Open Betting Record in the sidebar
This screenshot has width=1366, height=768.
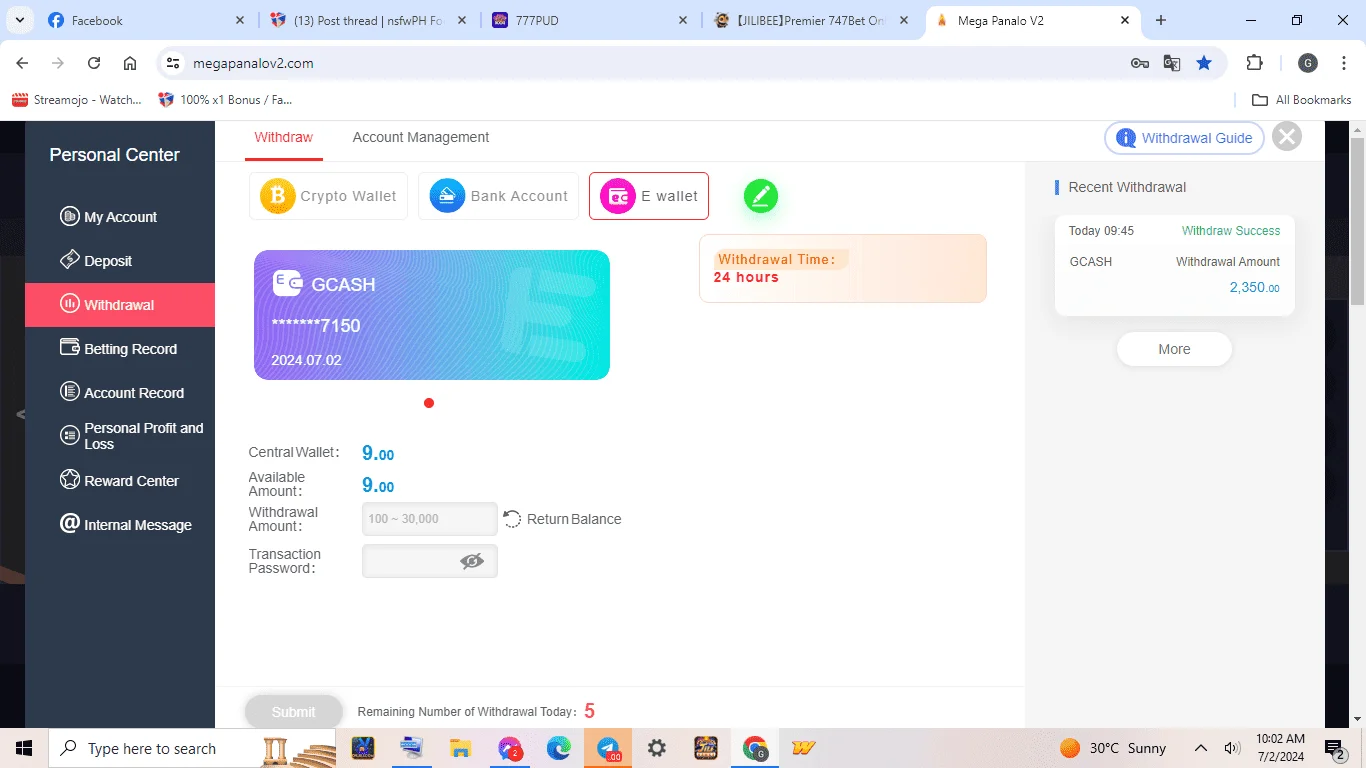[120, 349]
